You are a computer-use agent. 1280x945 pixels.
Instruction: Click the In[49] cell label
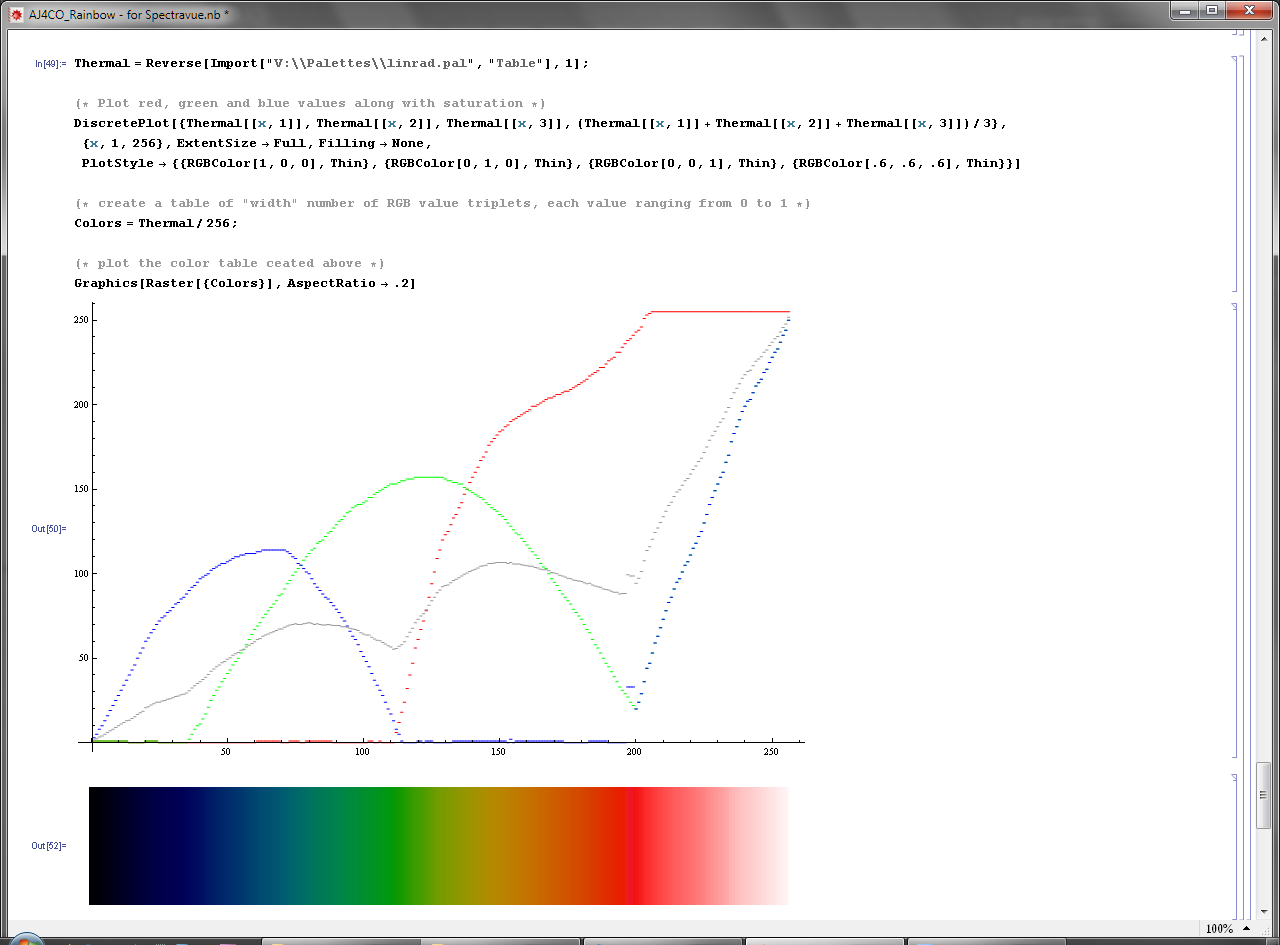point(50,64)
